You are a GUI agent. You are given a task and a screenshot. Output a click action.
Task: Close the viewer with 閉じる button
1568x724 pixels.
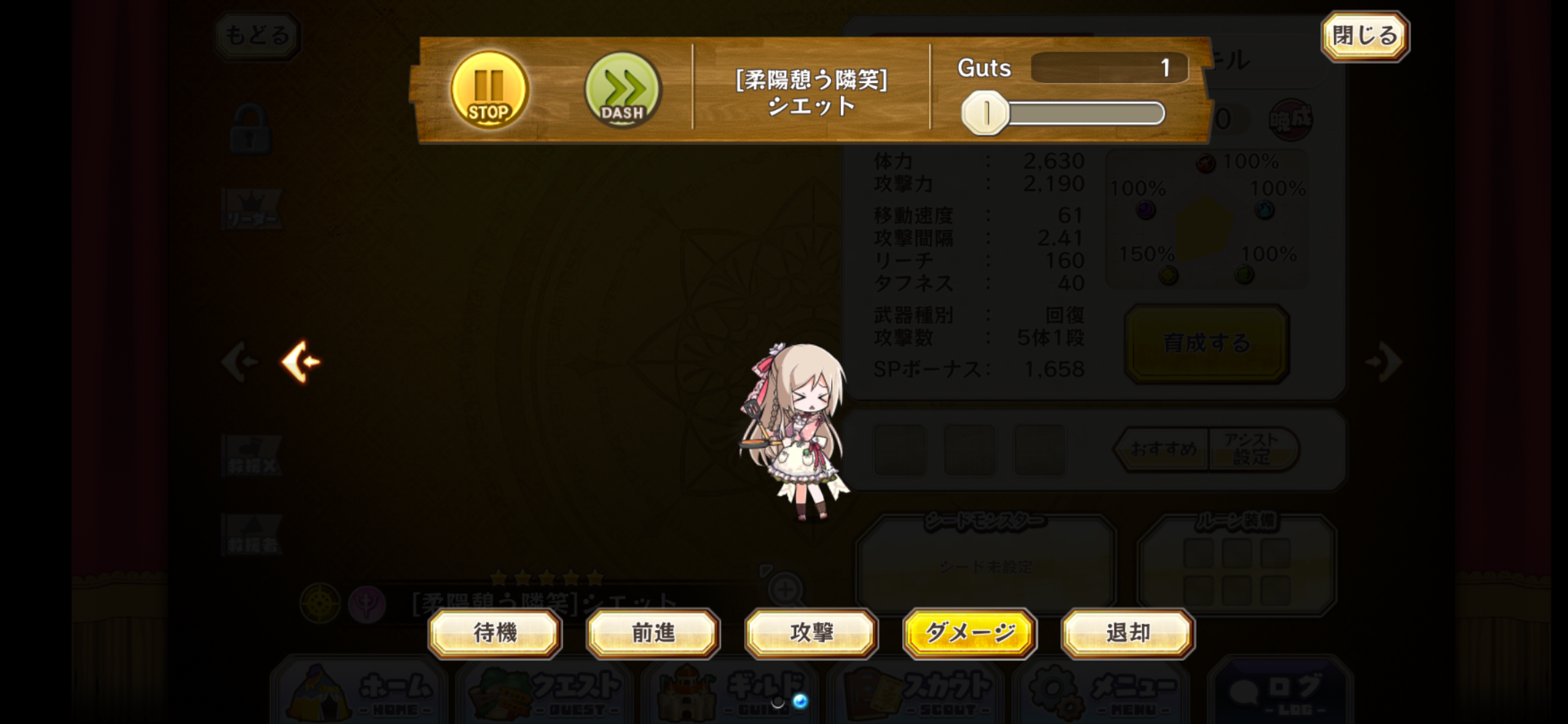1365,36
